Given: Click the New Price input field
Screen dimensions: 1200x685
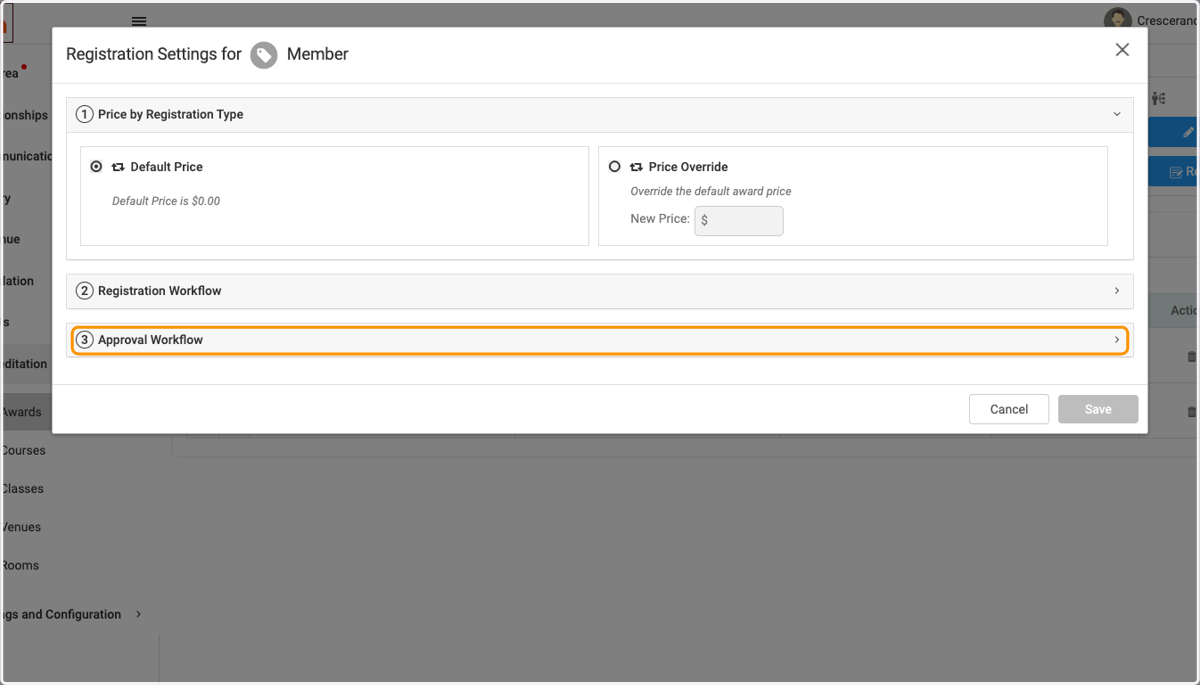Looking at the screenshot, I should tap(739, 220).
